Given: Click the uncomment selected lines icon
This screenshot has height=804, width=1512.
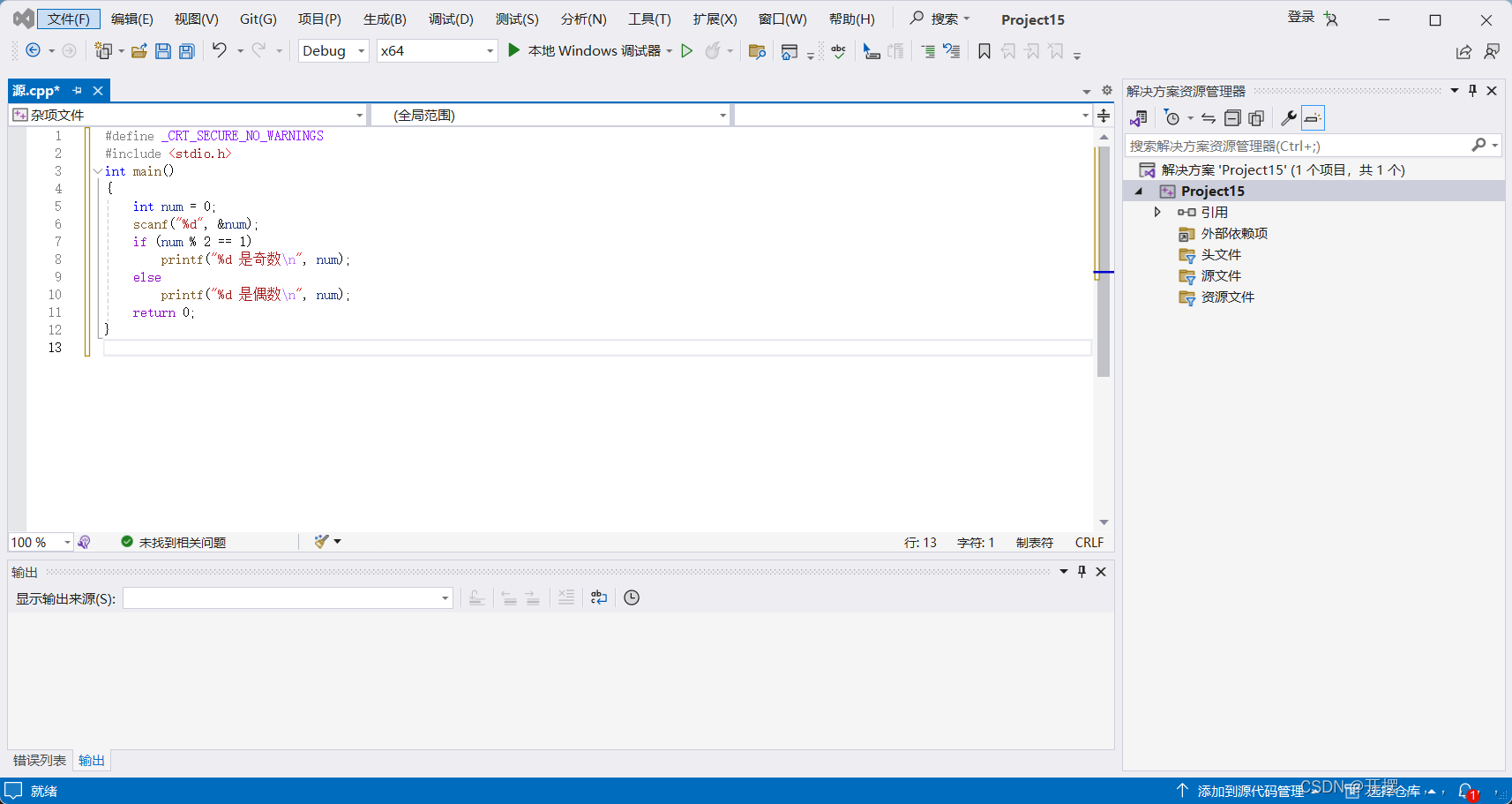Looking at the screenshot, I should 952,51.
